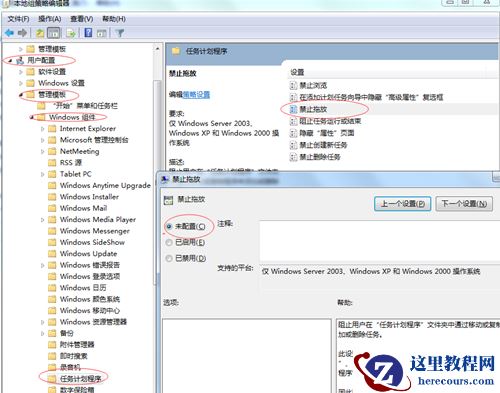Select the Windows Anytime Upgrade tree item

pyautogui.click(x=105, y=185)
